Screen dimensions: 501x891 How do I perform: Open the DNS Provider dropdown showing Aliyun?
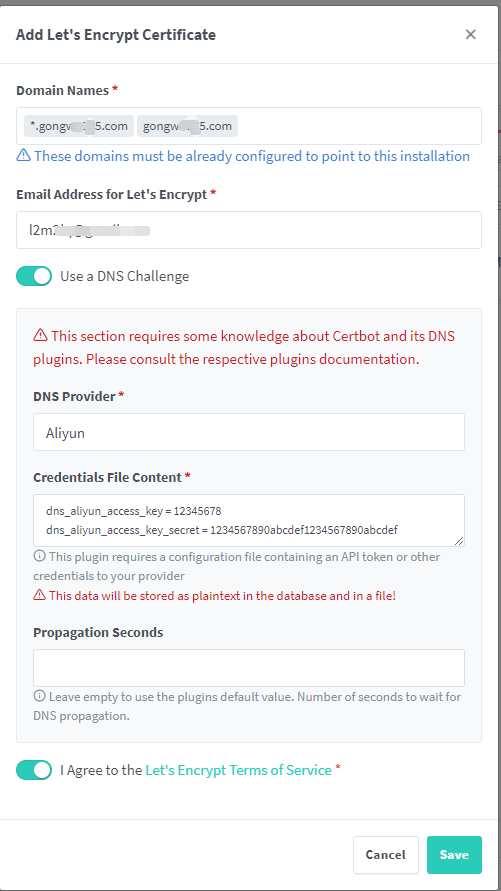249,432
